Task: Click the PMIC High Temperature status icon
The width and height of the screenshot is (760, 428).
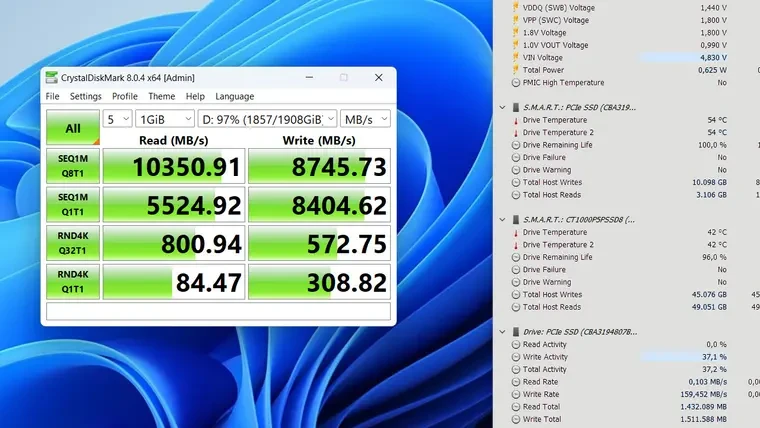Action: [516, 83]
